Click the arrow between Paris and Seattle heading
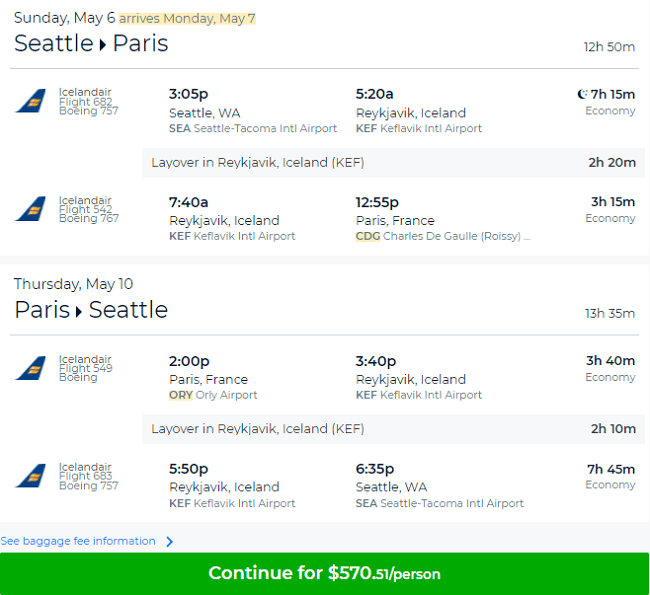Image resolution: width=650 pixels, height=595 pixels. pyautogui.click(x=79, y=311)
